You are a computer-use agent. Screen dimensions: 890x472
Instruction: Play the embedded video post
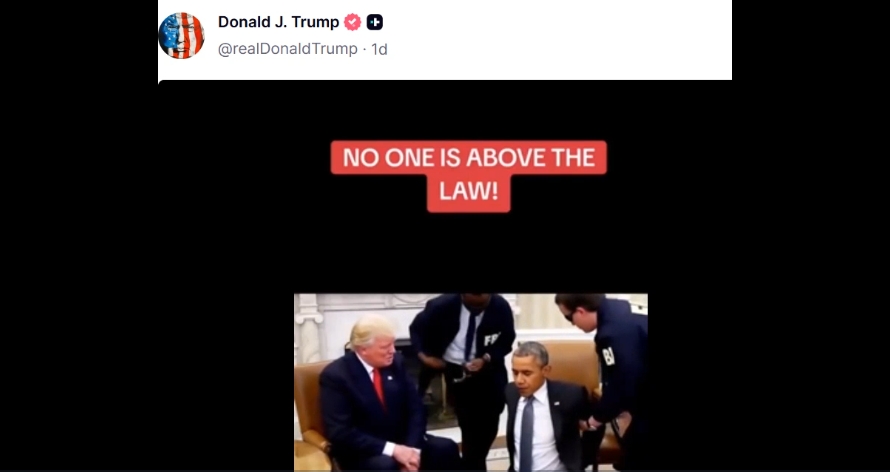(445, 276)
